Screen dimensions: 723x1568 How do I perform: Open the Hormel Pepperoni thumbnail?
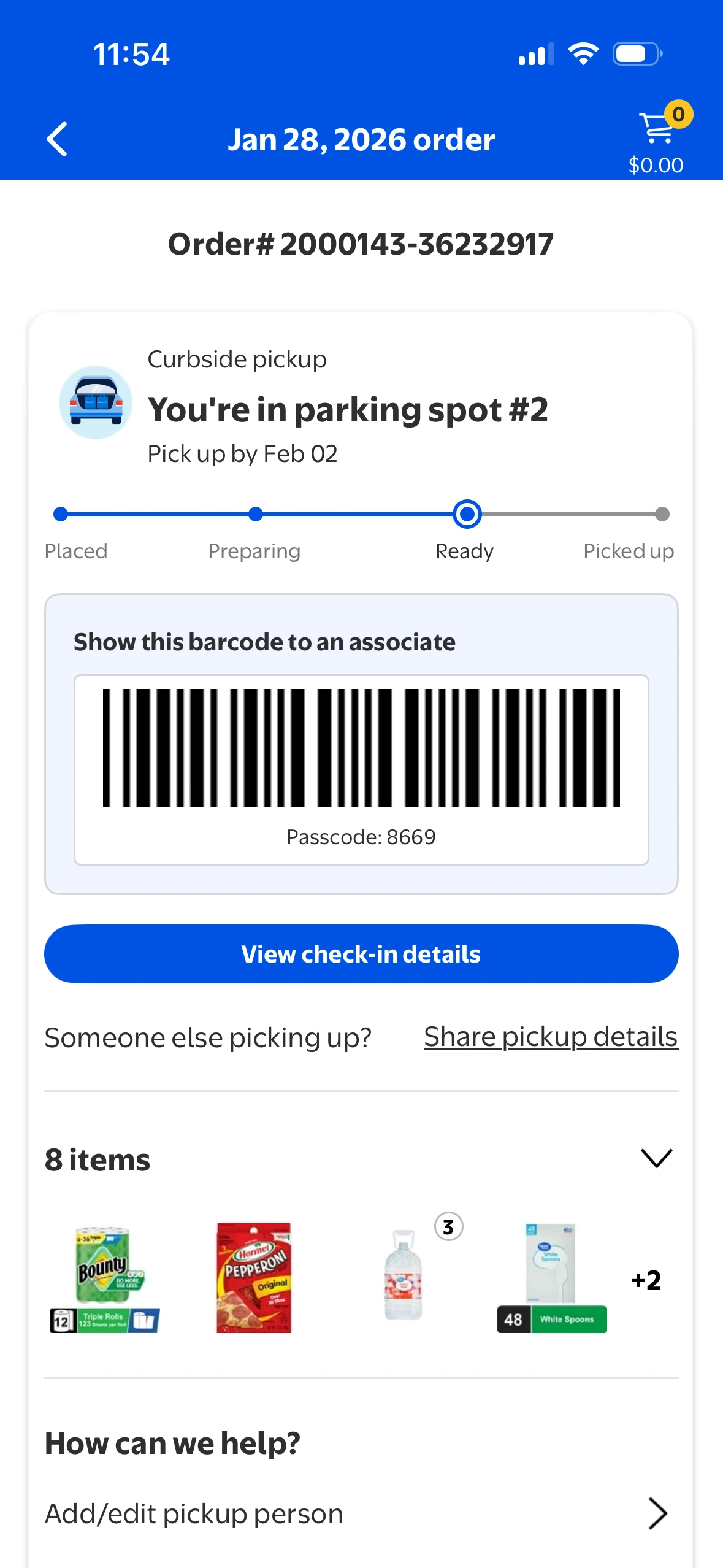click(254, 1277)
